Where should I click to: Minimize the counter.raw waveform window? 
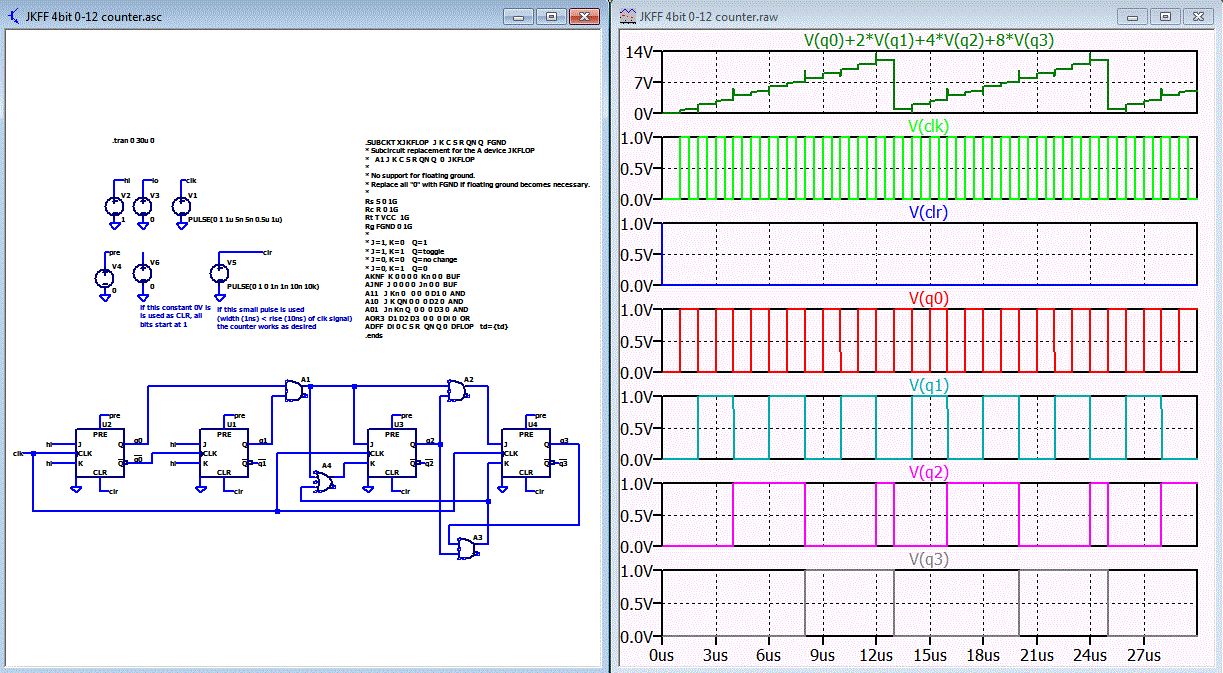coord(1134,16)
